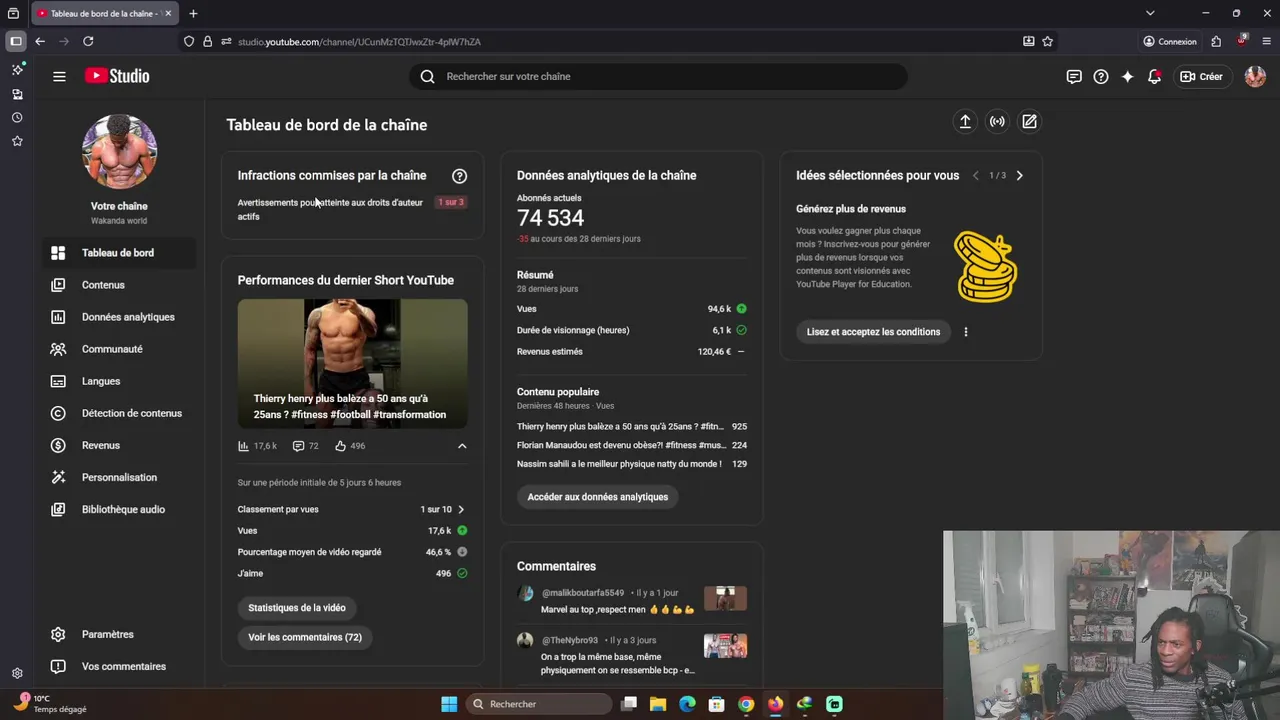
Task: Click the '1 sur 3' copyright warning badge
Action: [451, 202]
